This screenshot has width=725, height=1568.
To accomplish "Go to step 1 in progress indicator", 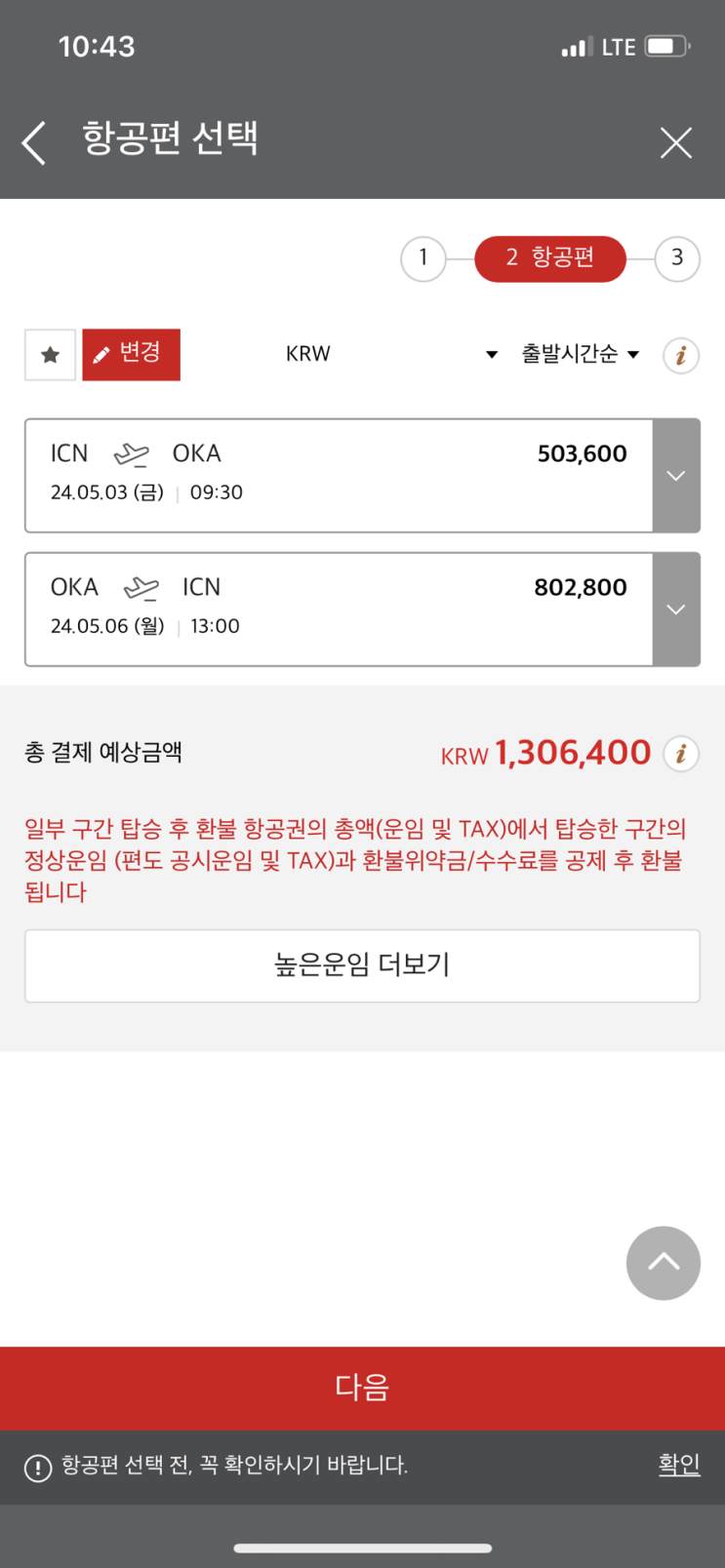I will tap(423, 258).
